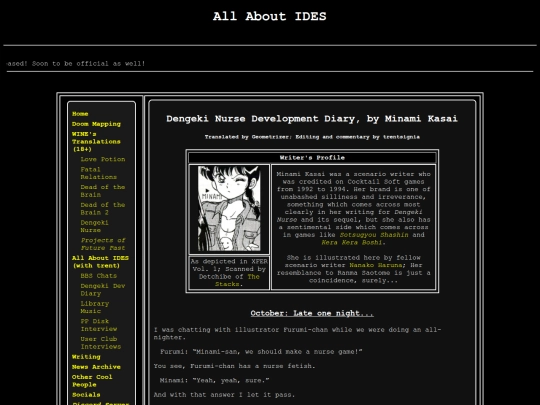Open the Dengeki Dev Diary link
Viewport: 540px width, 405px height.
click(103, 290)
